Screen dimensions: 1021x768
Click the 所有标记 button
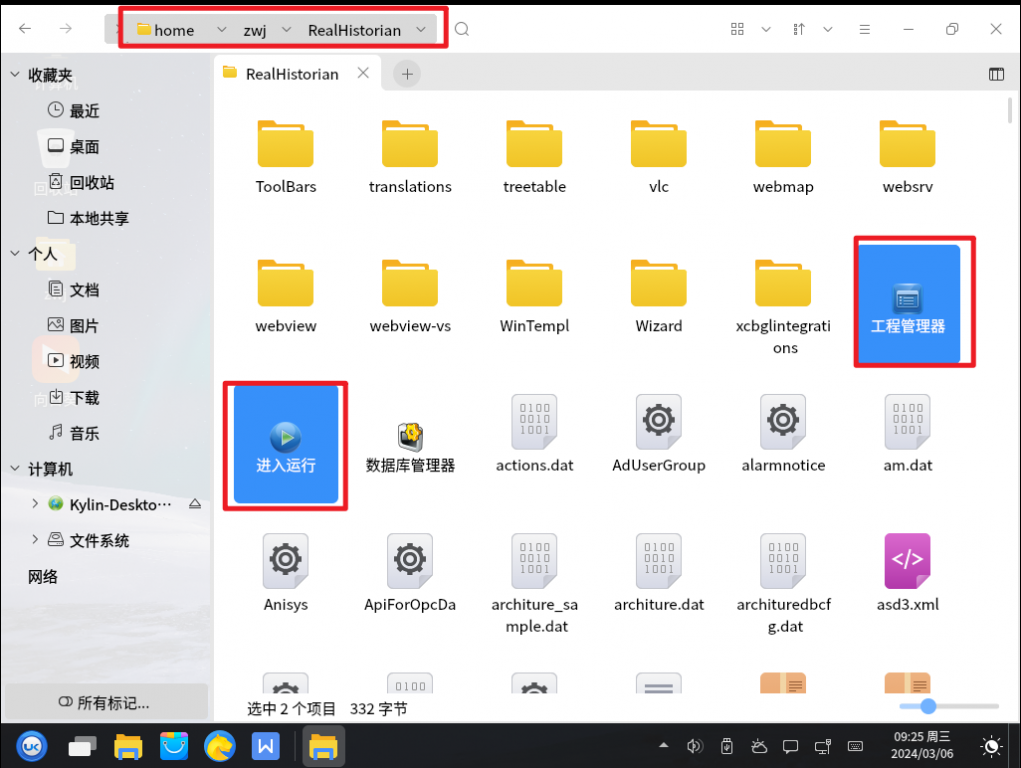pos(105,702)
